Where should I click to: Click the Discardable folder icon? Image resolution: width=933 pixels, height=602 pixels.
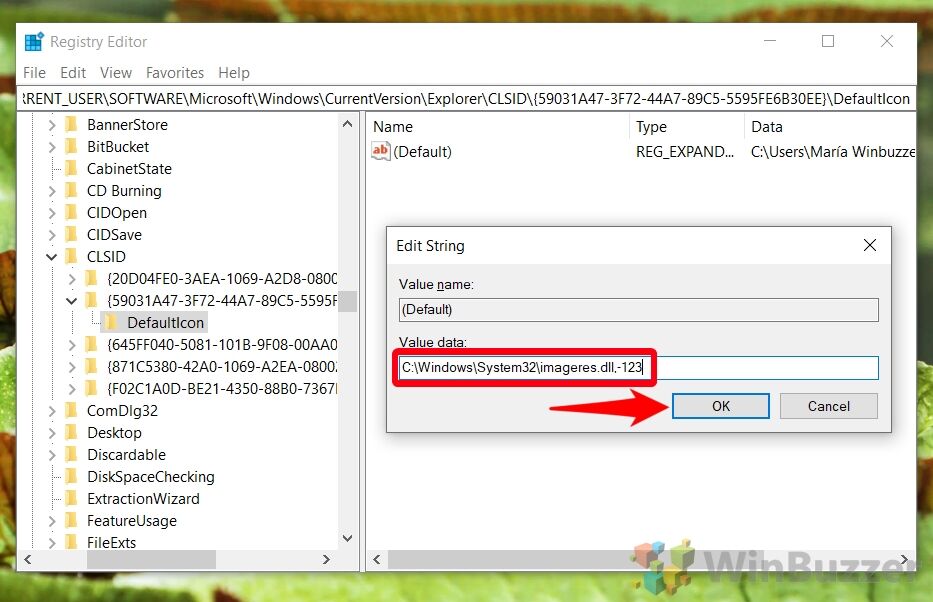tap(71, 454)
